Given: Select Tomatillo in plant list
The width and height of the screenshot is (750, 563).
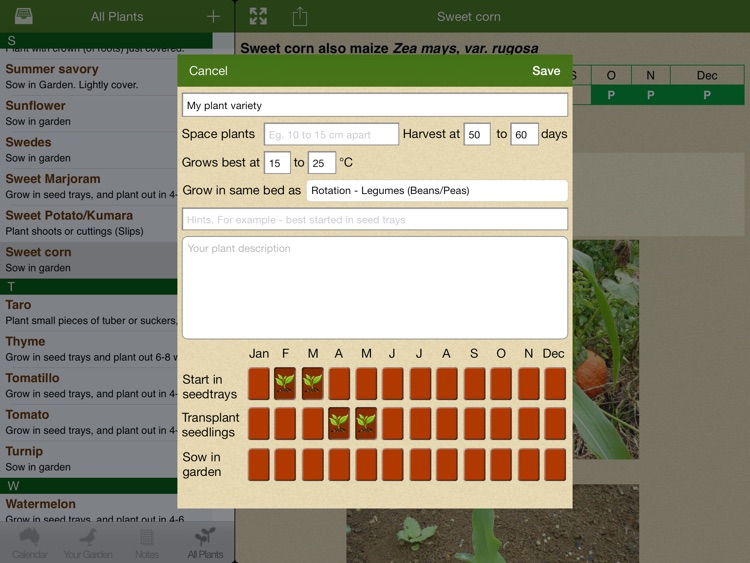Looking at the screenshot, I should click(x=88, y=386).
